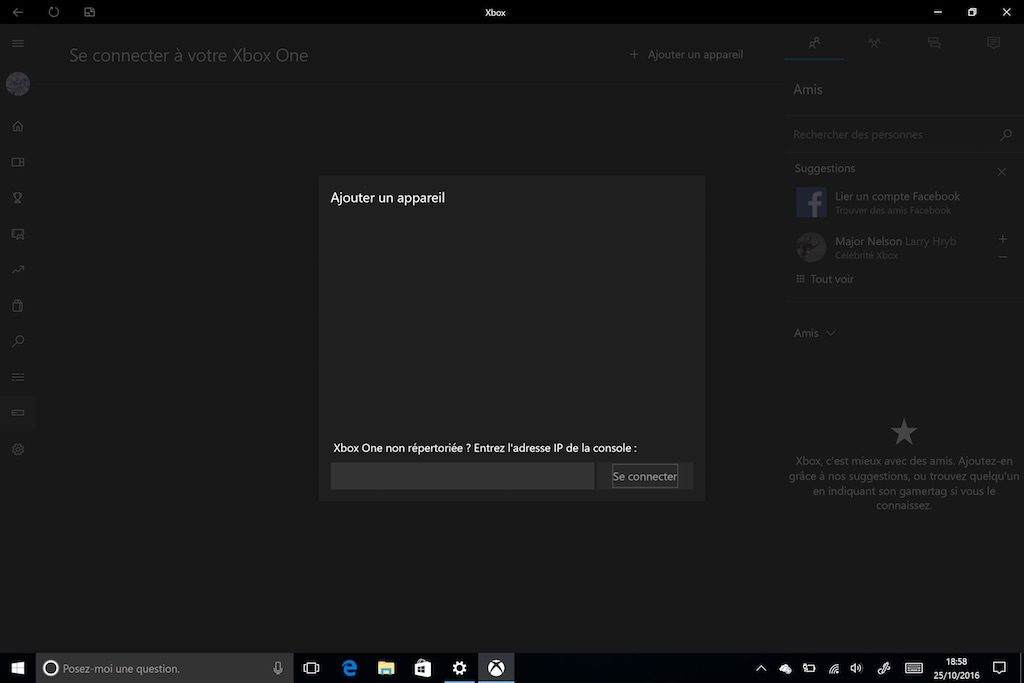The height and width of the screenshot is (683, 1024).
Task: Open the Windows Start menu
Action: [18, 668]
